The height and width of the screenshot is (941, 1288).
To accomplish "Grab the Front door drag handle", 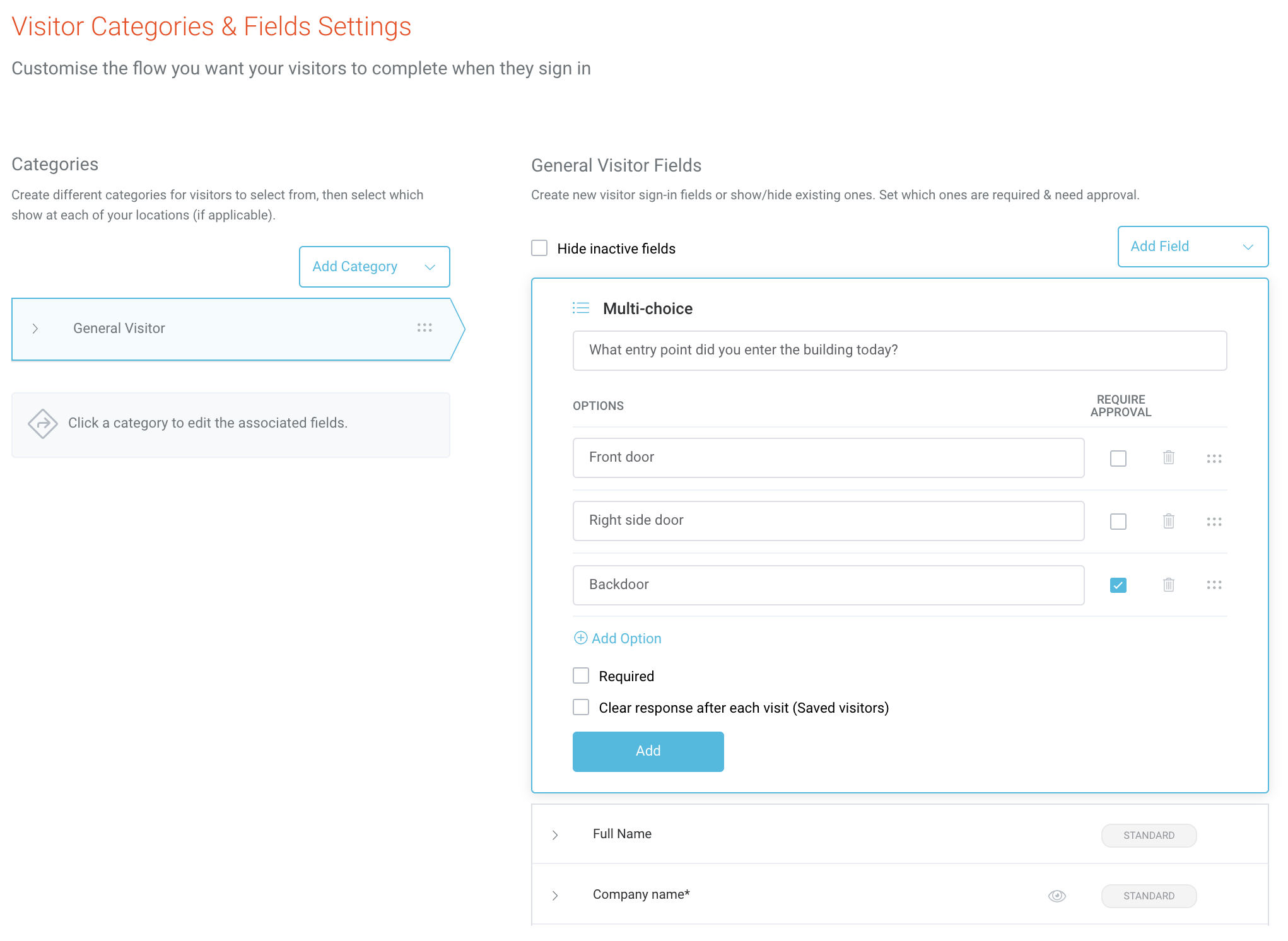I will [1214, 459].
